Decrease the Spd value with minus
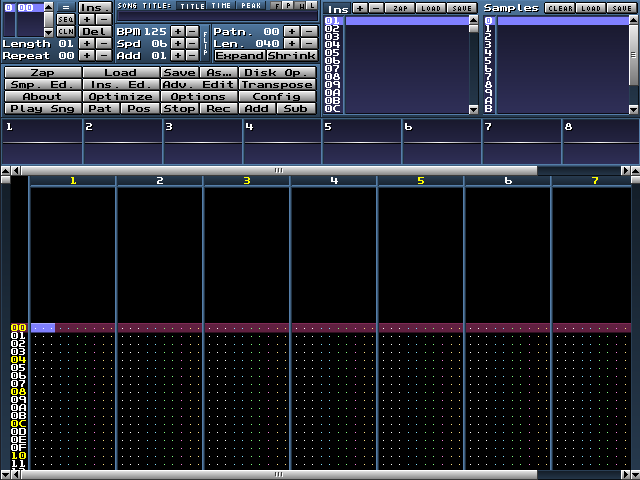The width and height of the screenshot is (640, 480). click(192, 44)
